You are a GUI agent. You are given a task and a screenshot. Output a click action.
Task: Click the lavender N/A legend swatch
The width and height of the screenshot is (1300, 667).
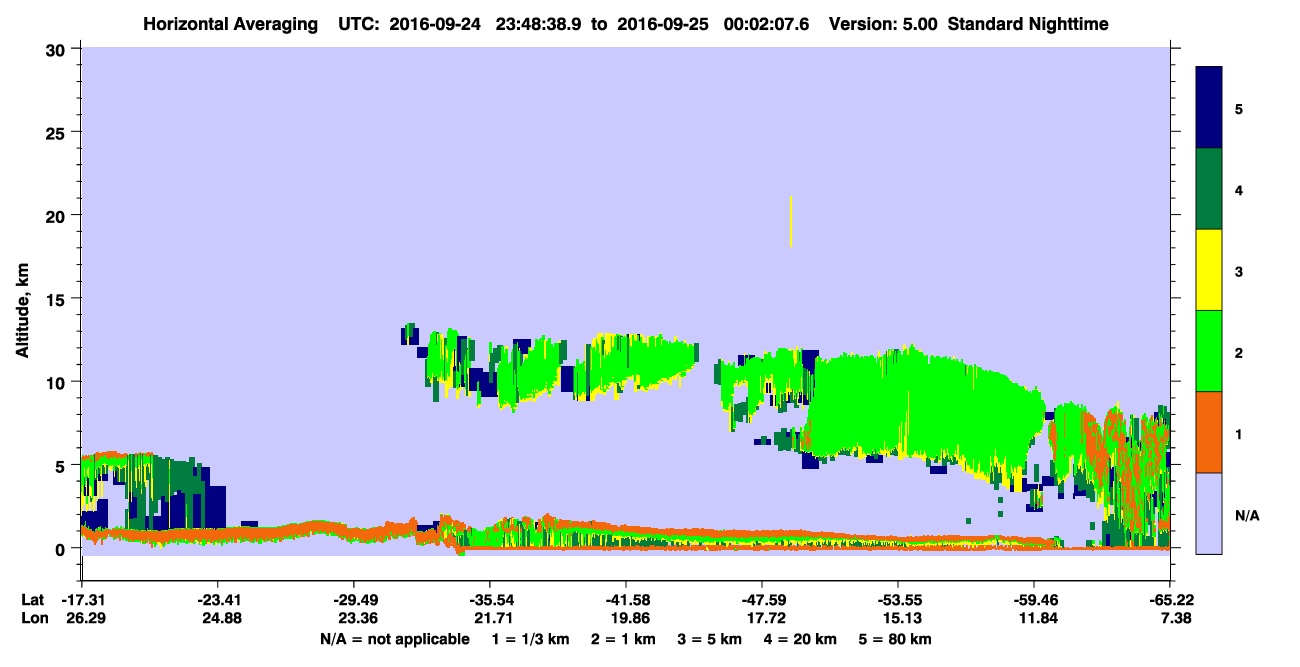[x=1209, y=512]
